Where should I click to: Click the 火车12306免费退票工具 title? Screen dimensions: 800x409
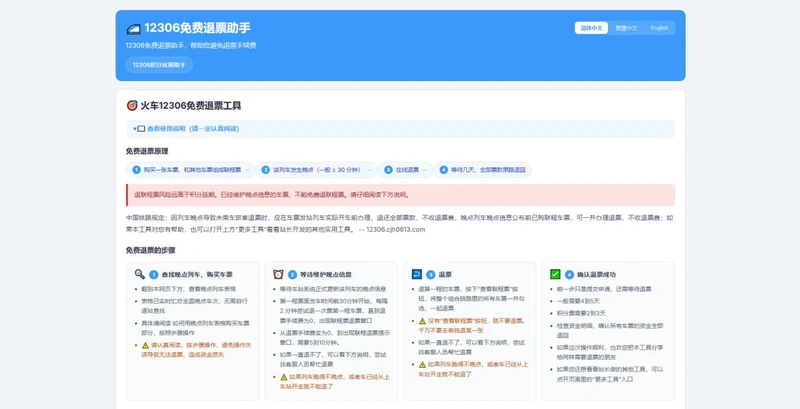191,106
